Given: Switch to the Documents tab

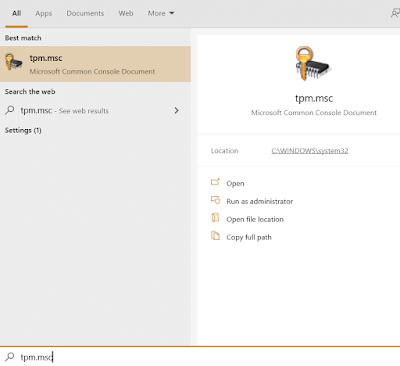Looking at the screenshot, I should [85, 13].
